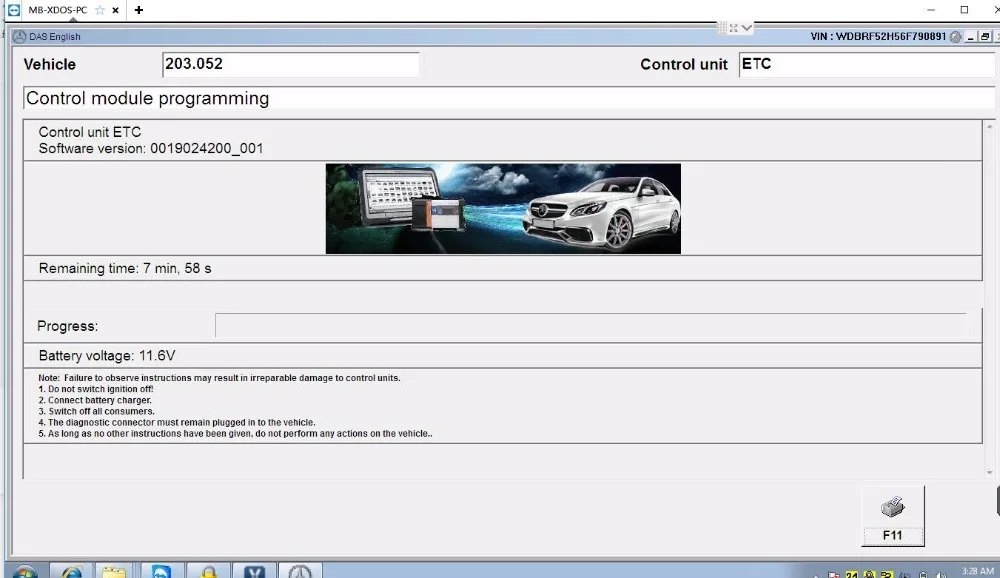The image size is (1000, 578).
Task: Click the TeamViewer icon in the tab bar
Action: (13, 10)
